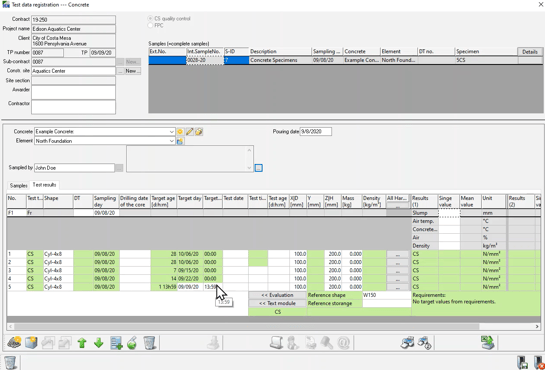Select the FPC radio button
This screenshot has width=545, height=370.
click(150, 25)
